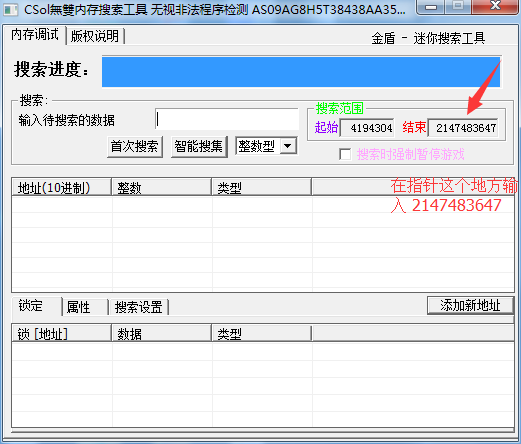Click the 首次搜索 button
The width and height of the screenshot is (521, 444).
135,146
